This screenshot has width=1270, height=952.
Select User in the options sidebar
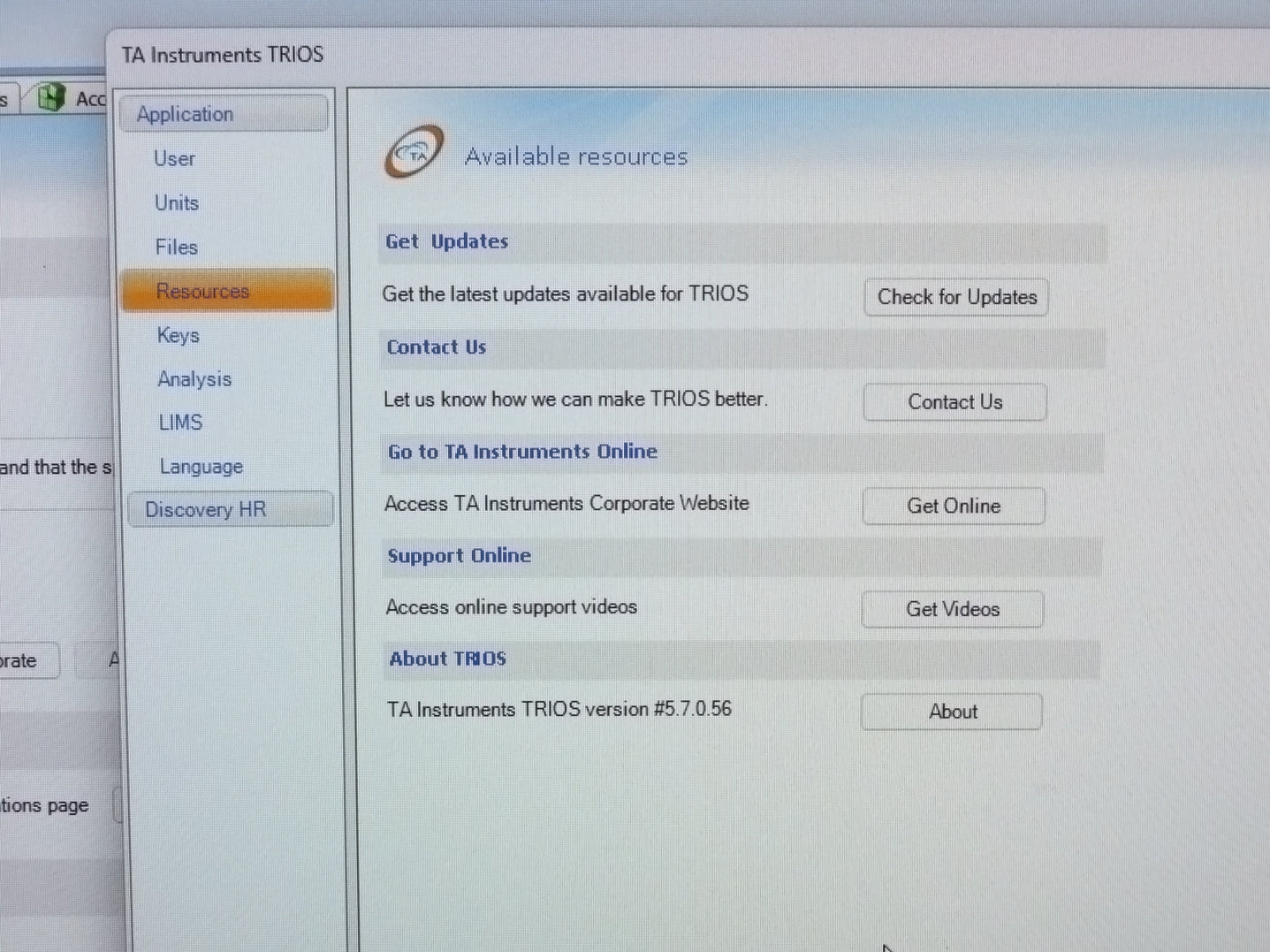click(x=174, y=159)
